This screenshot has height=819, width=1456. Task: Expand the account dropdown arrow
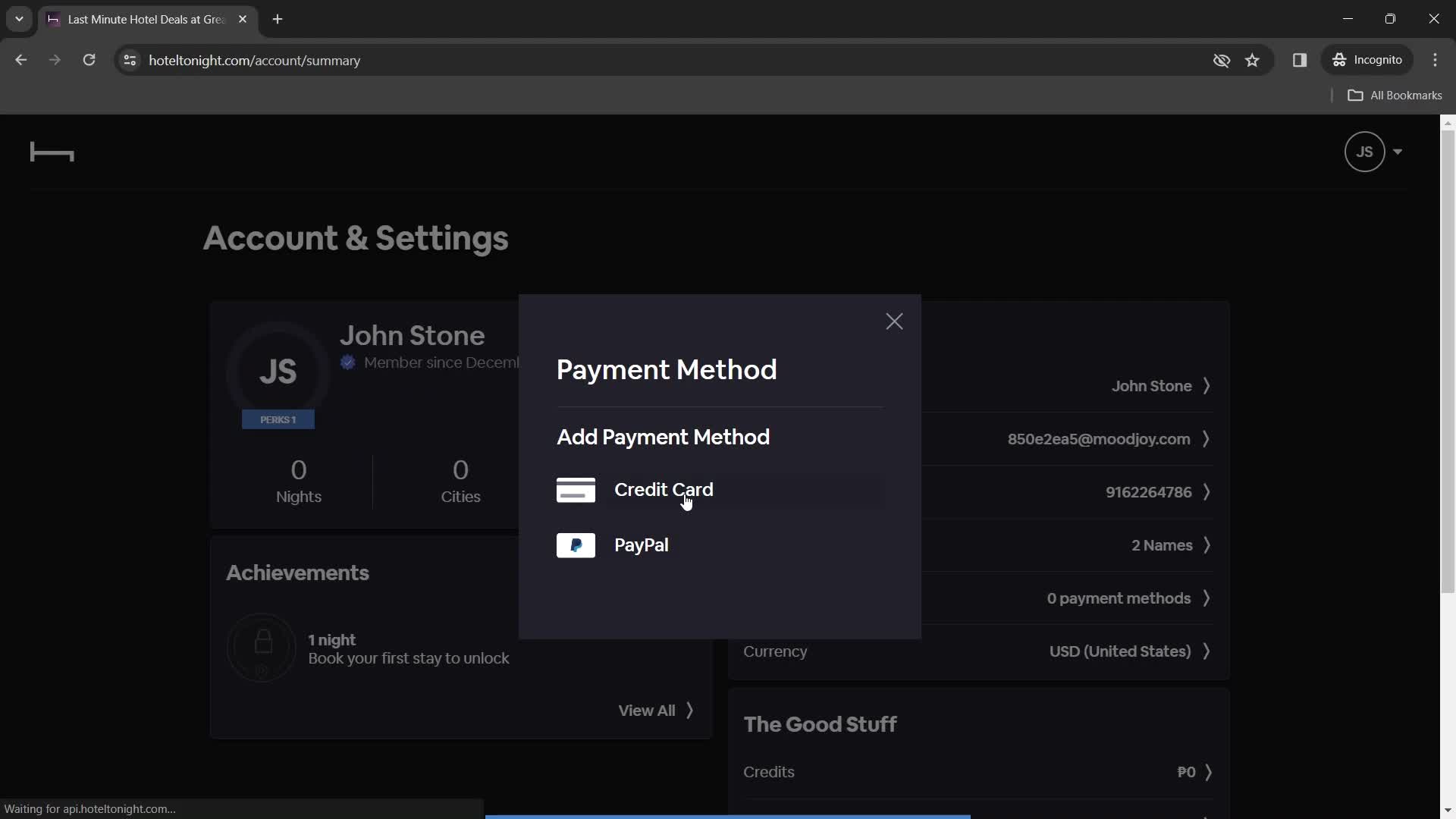pos(1398,152)
